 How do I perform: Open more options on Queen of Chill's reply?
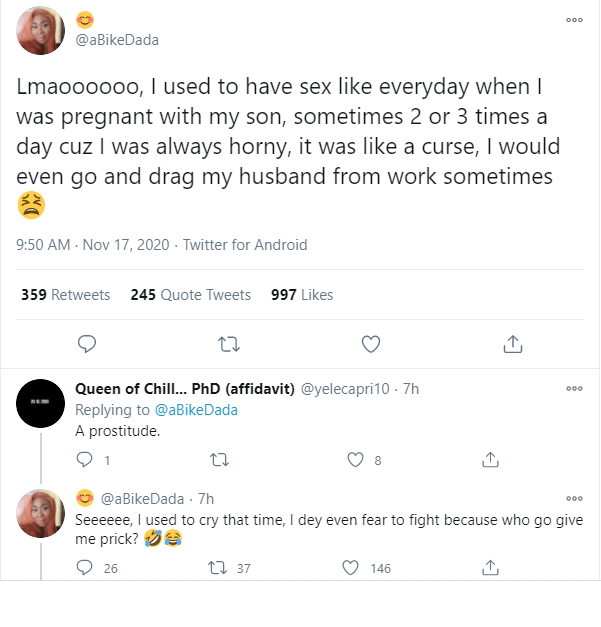click(x=574, y=390)
